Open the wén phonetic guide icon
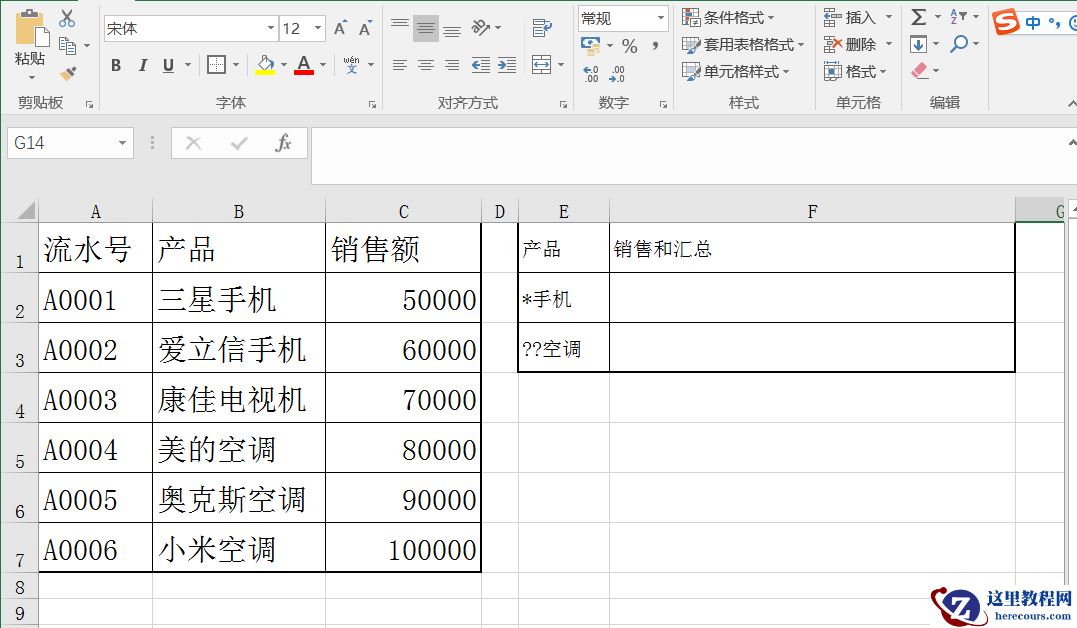The width and height of the screenshot is (1077, 628). click(352, 65)
